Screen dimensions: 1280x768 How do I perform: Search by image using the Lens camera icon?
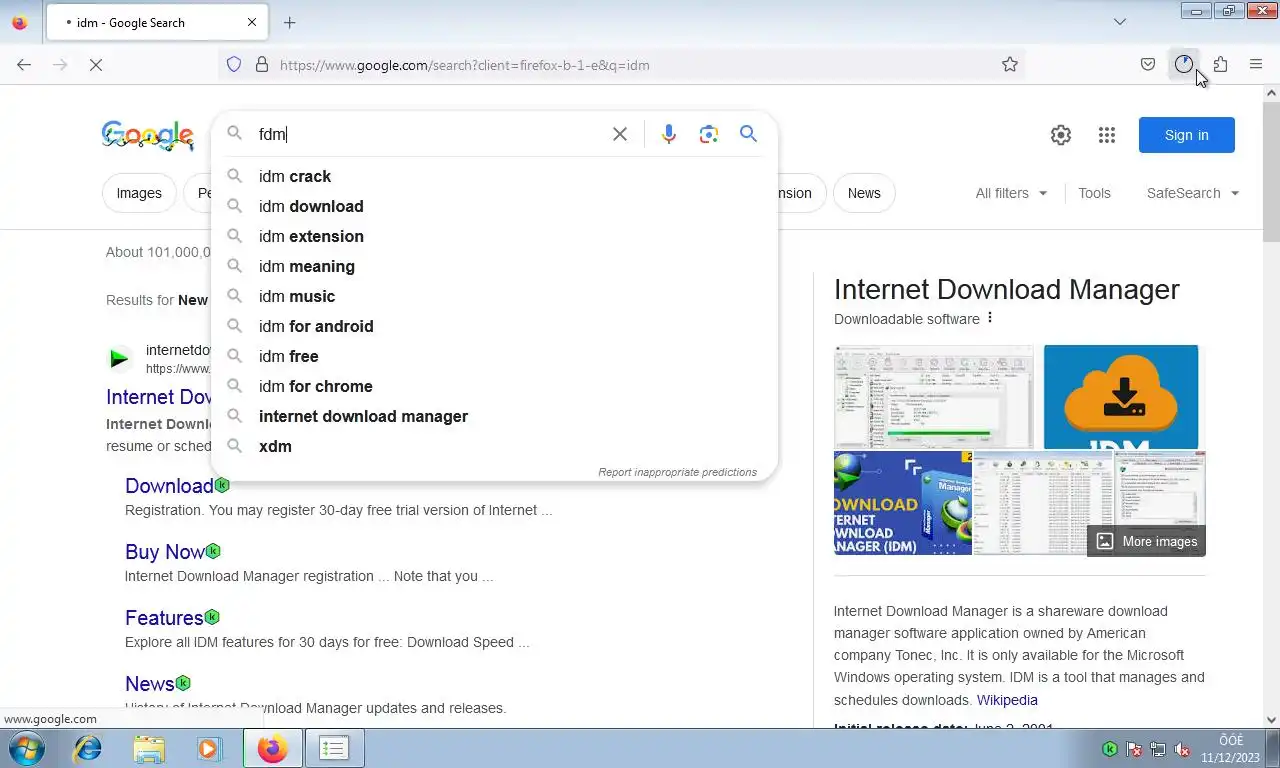(x=709, y=134)
